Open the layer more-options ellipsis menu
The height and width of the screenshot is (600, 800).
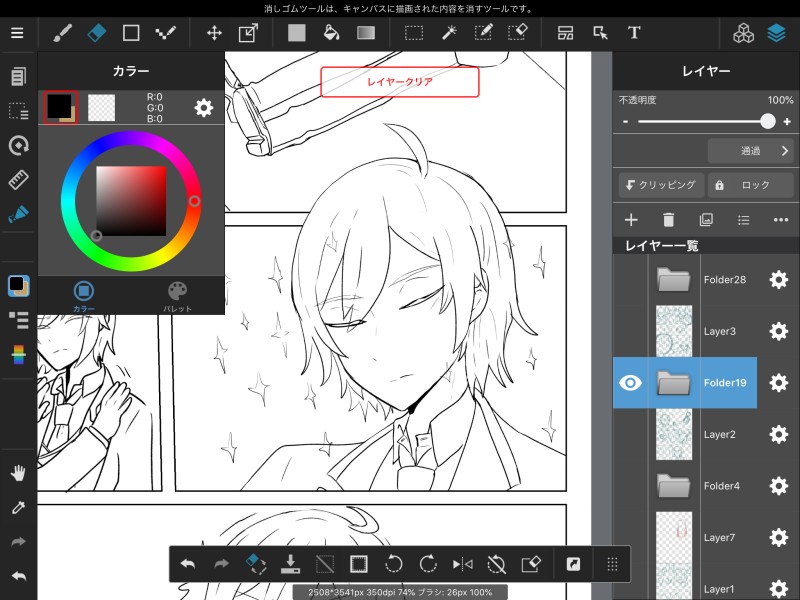click(x=781, y=220)
